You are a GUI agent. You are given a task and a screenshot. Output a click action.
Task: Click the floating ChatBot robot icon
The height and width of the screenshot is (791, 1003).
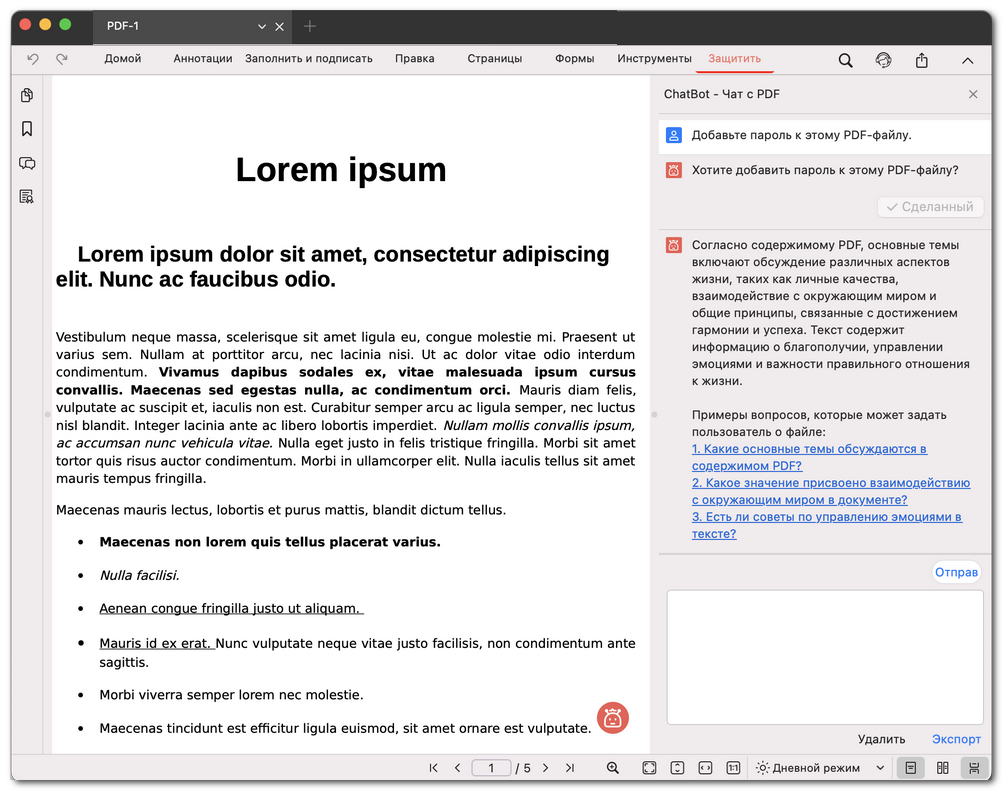(612, 718)
